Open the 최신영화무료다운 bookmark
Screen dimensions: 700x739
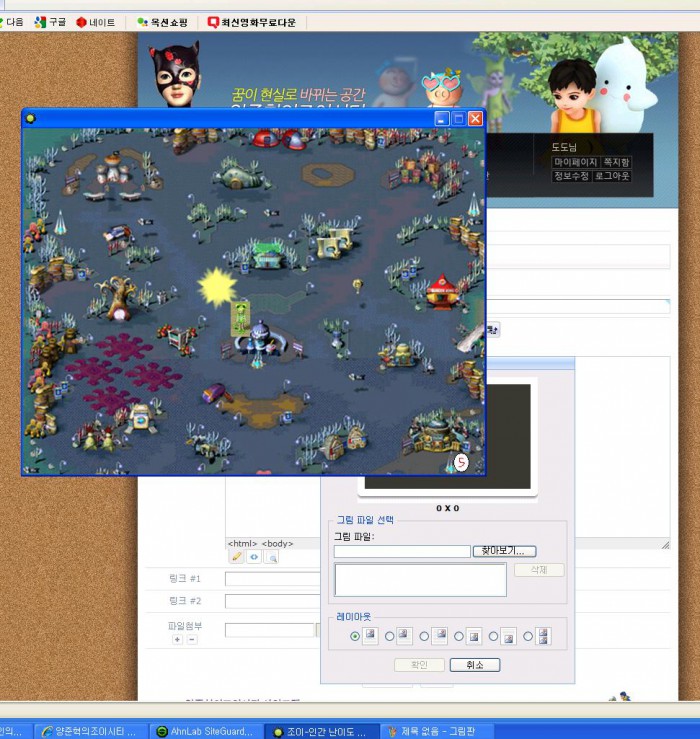[x=251, y=22]
